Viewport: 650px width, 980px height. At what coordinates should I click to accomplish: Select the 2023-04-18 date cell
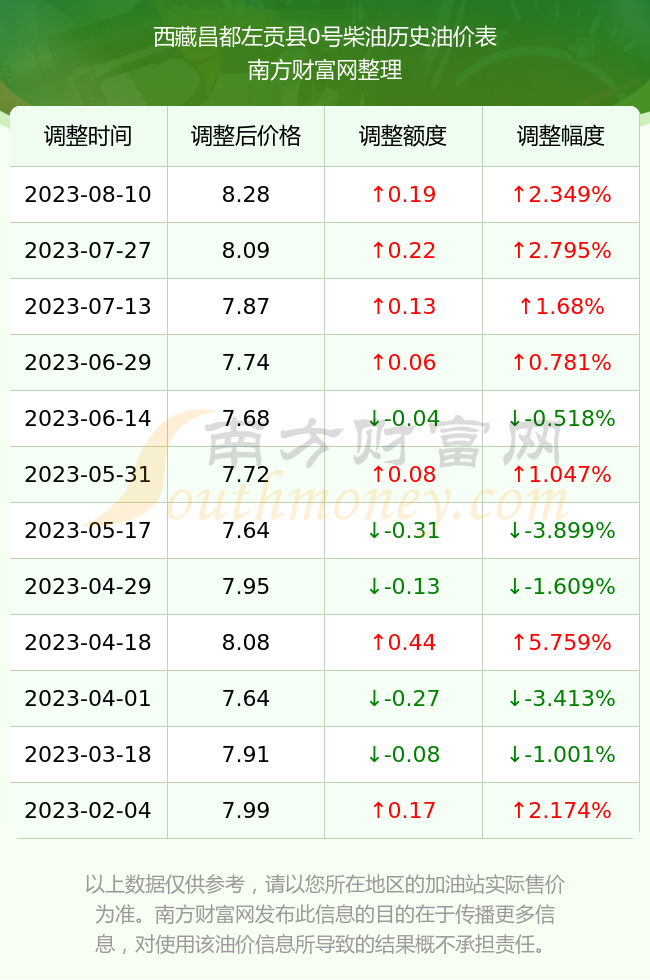[88, 642]
